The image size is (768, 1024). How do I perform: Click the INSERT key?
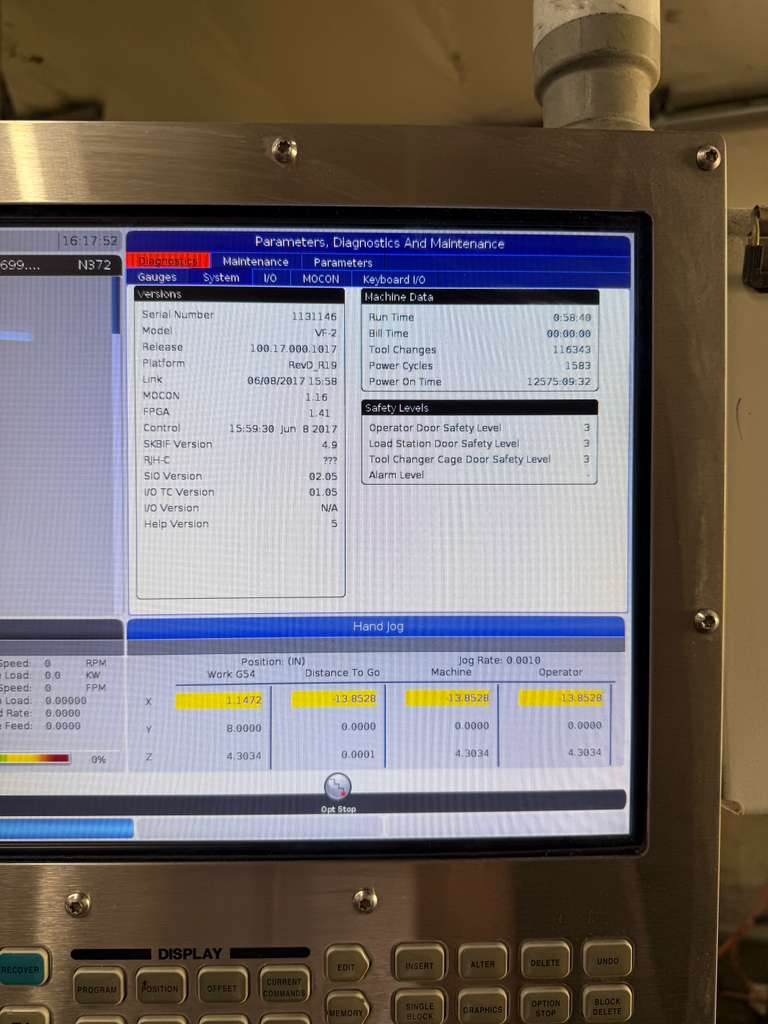tap(419, 964)
